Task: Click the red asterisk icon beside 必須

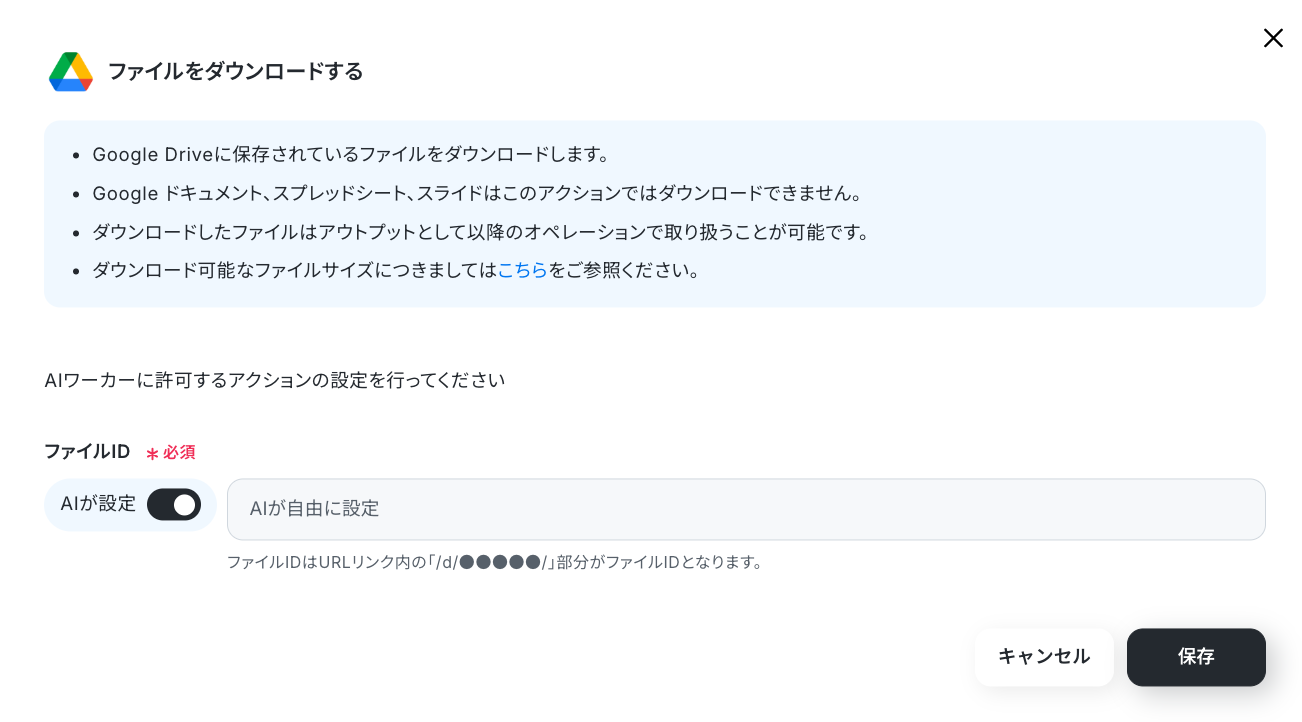Action: [x=152, y=453]
